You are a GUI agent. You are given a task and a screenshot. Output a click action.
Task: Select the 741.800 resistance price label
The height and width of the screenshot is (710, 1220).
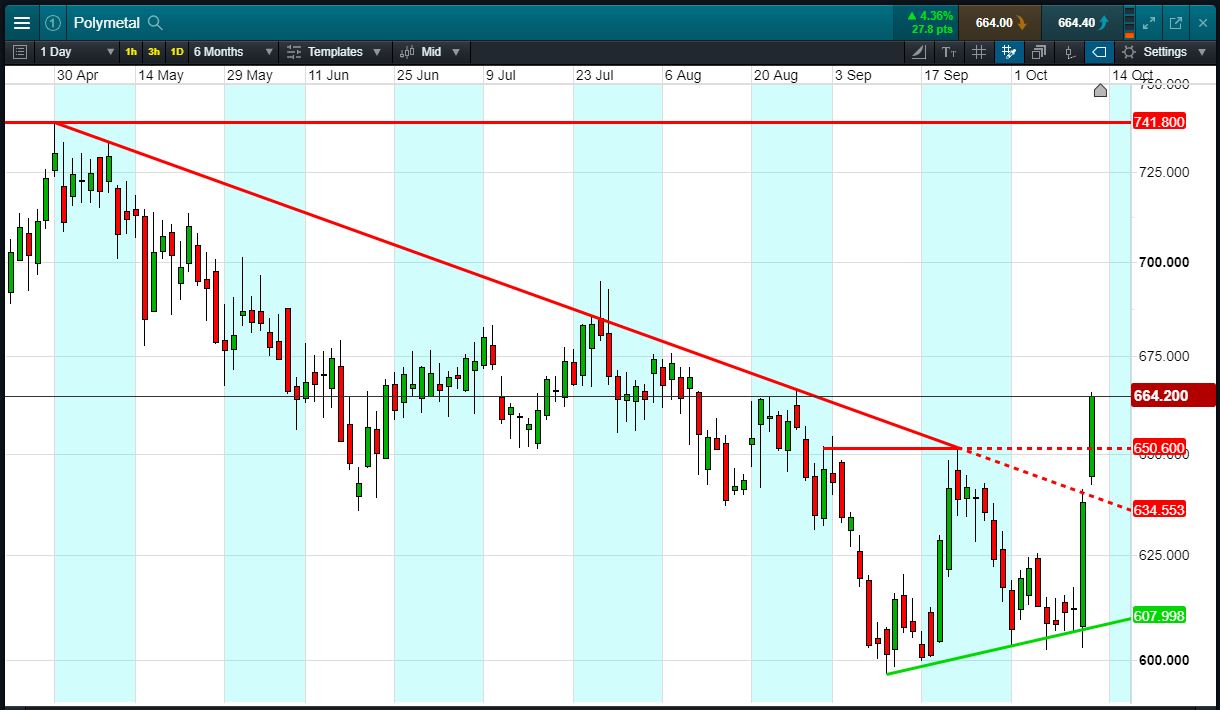(x=1159, y=122)
